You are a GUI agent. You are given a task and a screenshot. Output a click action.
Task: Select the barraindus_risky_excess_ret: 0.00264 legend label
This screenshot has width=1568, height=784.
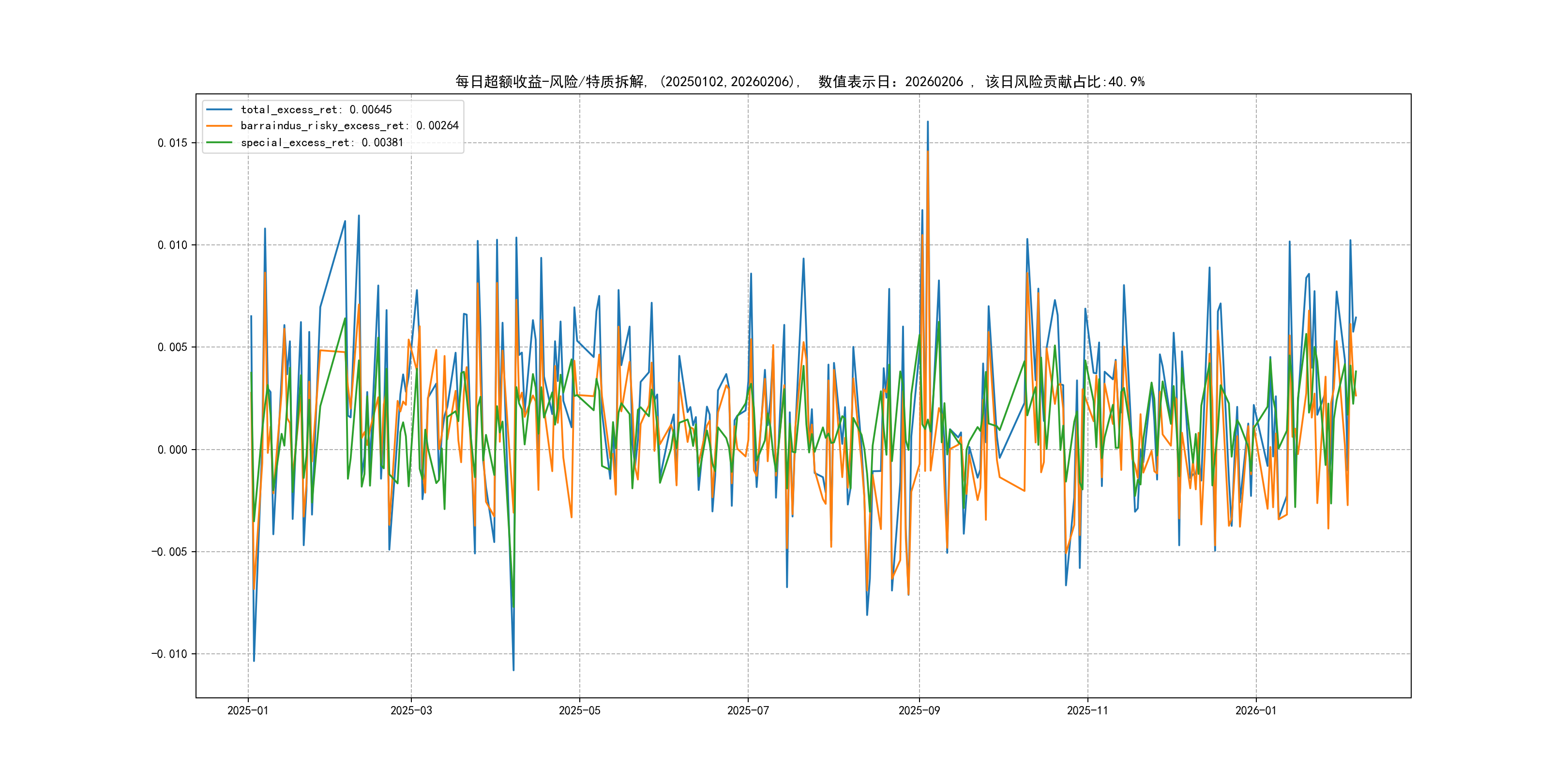click(x=349, y=126)
